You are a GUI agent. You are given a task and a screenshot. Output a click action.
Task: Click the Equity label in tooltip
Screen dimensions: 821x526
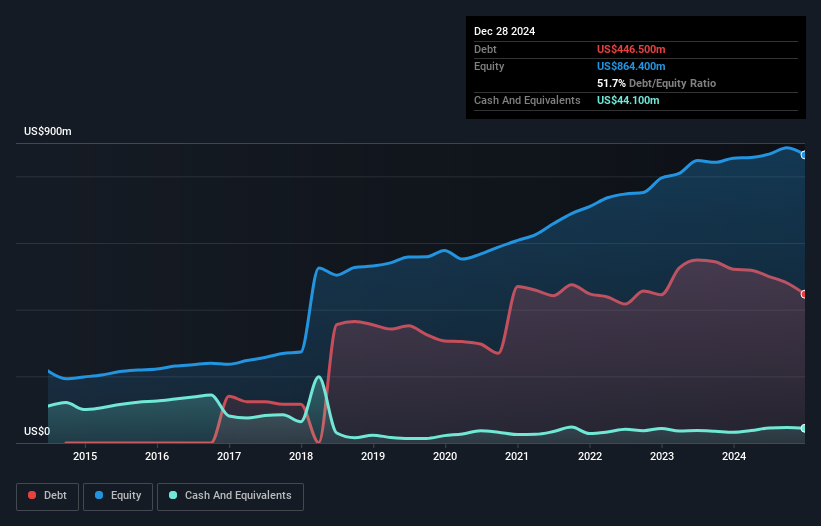coord(489,66)
